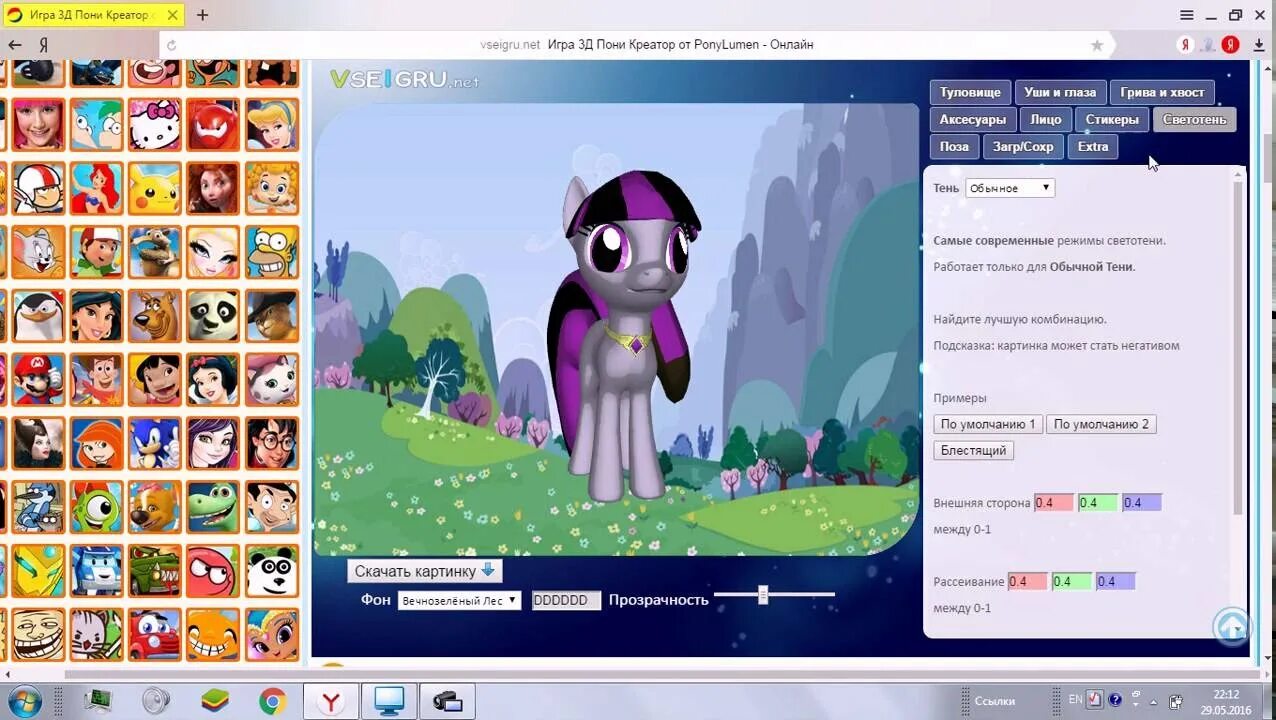1276x720 pixels.
Task: Switch to the Грива и хвост tab
Action: pyautogui.click(x=1162, y=92)
